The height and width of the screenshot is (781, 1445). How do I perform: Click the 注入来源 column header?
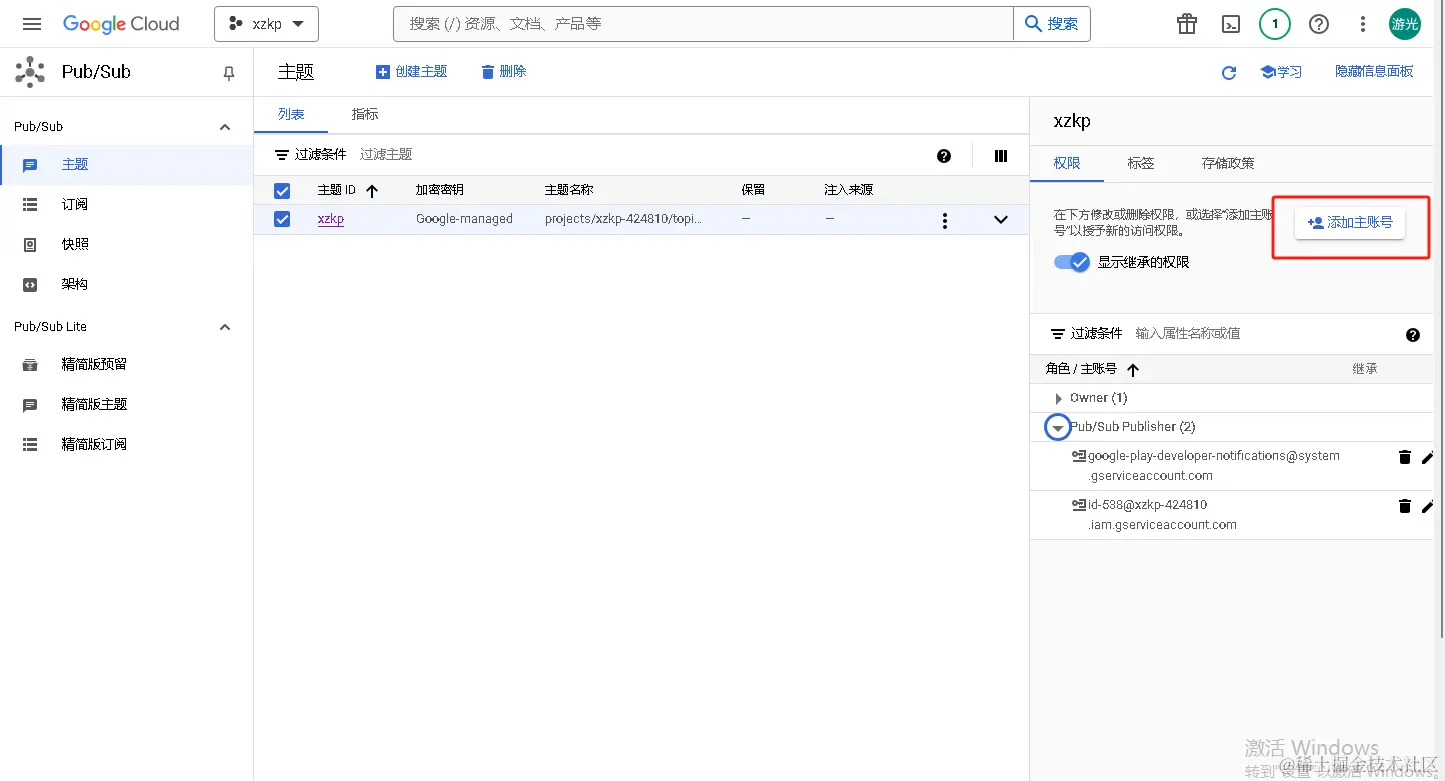pos(848,190)
